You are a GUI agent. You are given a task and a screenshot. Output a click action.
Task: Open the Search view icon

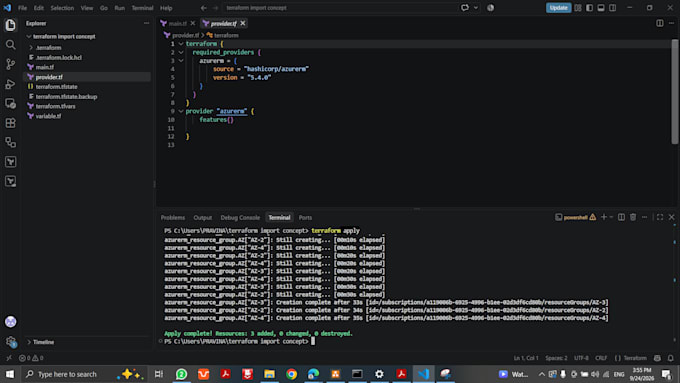tap(10, 45)
